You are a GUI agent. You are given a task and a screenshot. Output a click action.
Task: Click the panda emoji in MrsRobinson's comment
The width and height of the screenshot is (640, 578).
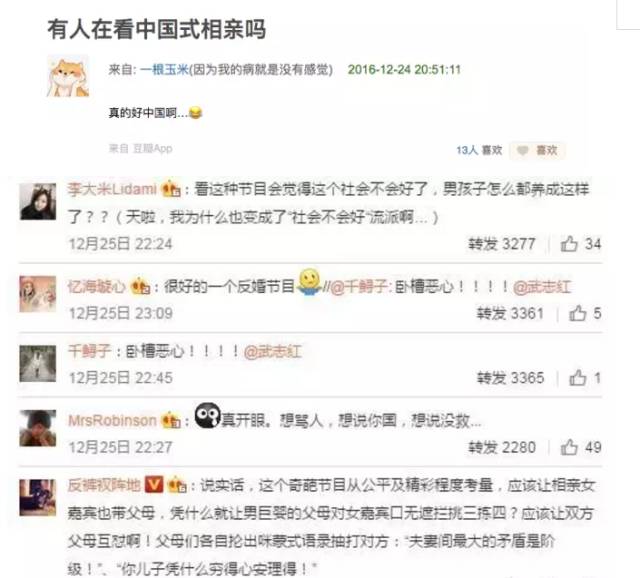point(207,415)
